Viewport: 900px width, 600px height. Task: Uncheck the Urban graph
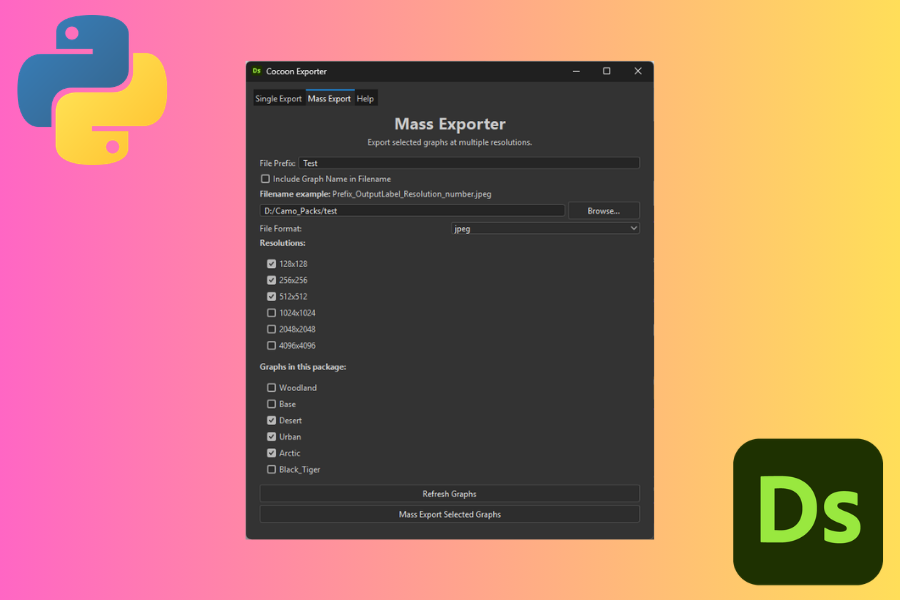(x=271, y=437)
